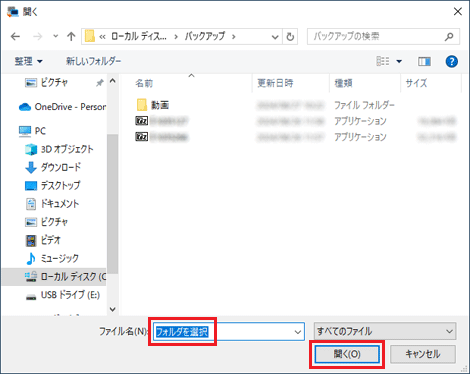Screen dimensions: 470x374
Task: Open the address bar history dropdown
Action: tap(275, 37)
